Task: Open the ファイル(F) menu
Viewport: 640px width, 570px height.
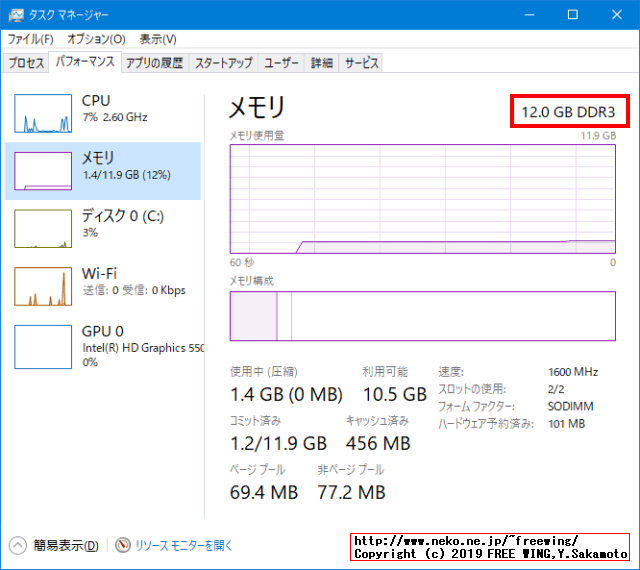Action: [x=31, y=39]
